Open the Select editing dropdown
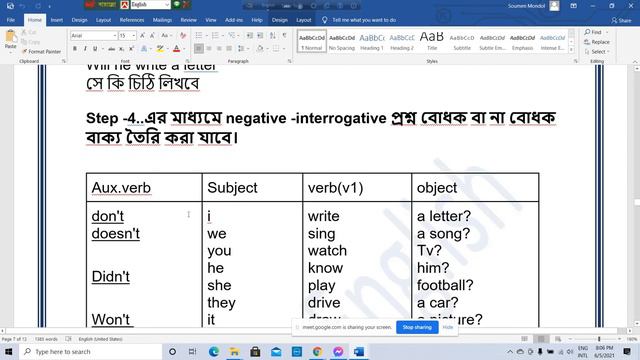 click(597, 52)
